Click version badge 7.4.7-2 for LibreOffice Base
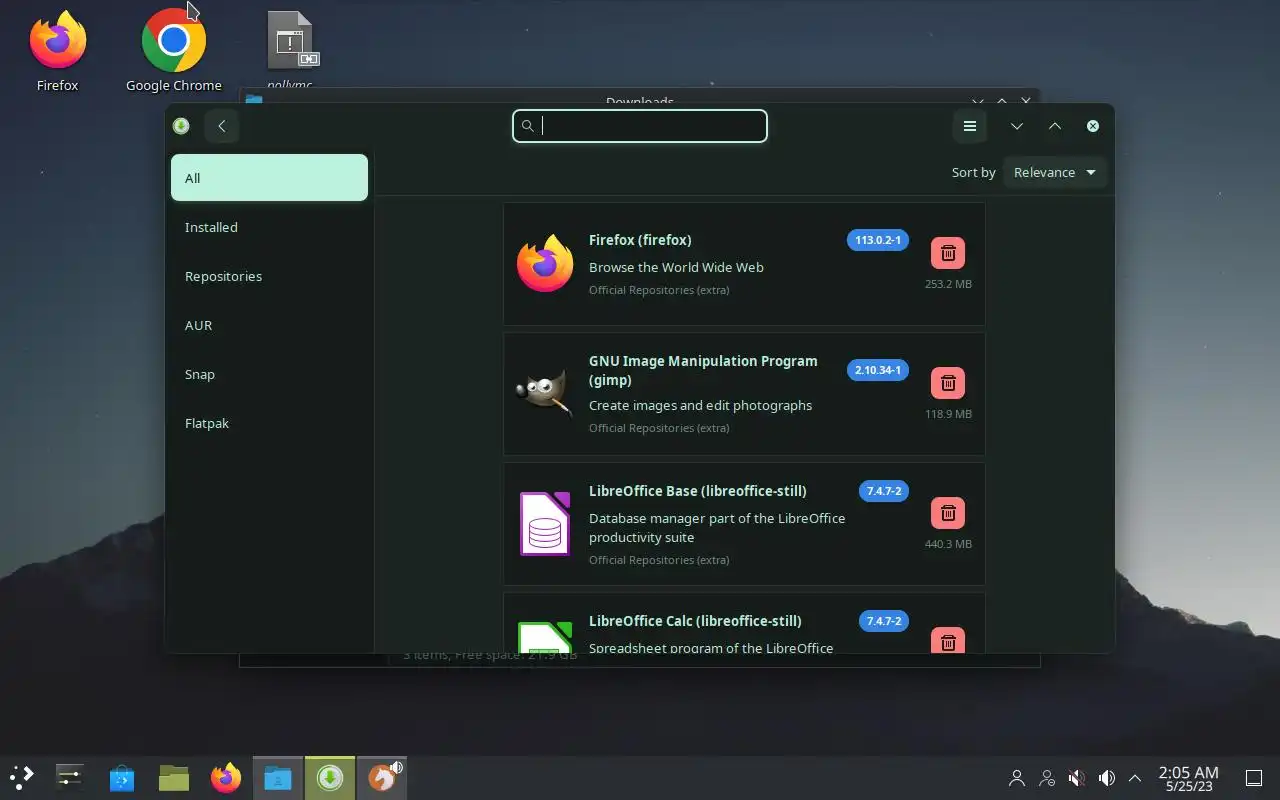The height and width of the screenshot is (800, 1280). click(x=884, y=491)
